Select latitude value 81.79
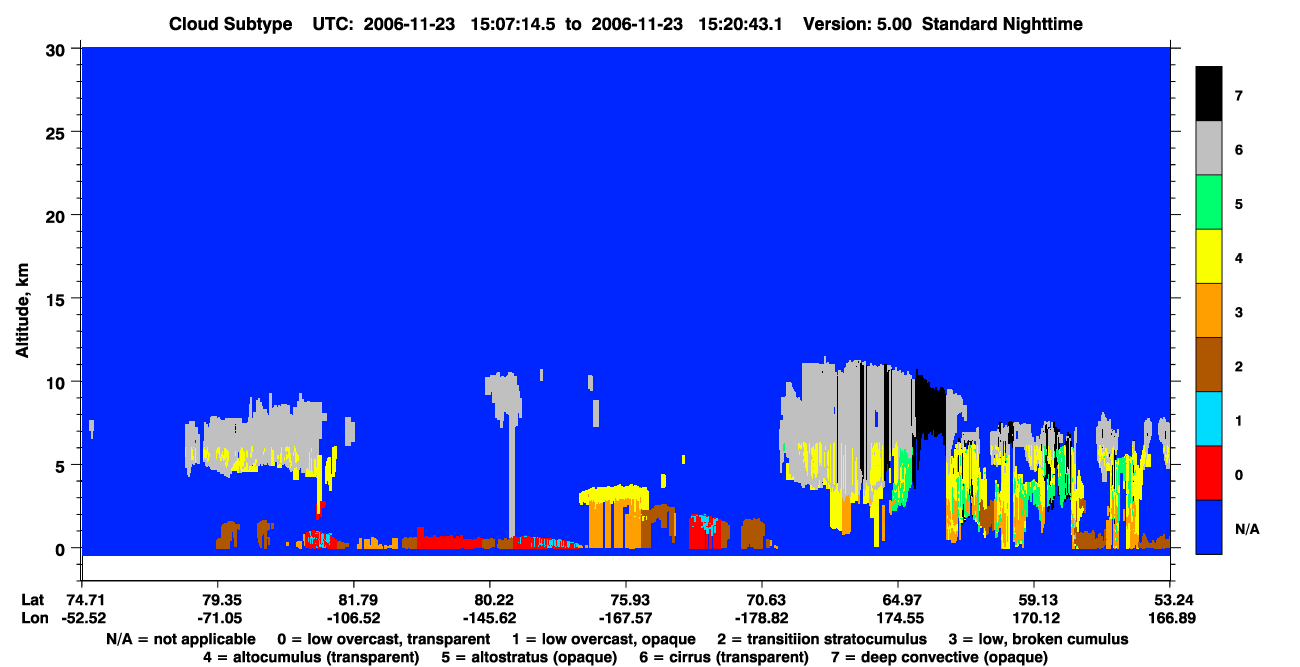Viewport: 1300px width, 667px height. (x=353, y=600)
